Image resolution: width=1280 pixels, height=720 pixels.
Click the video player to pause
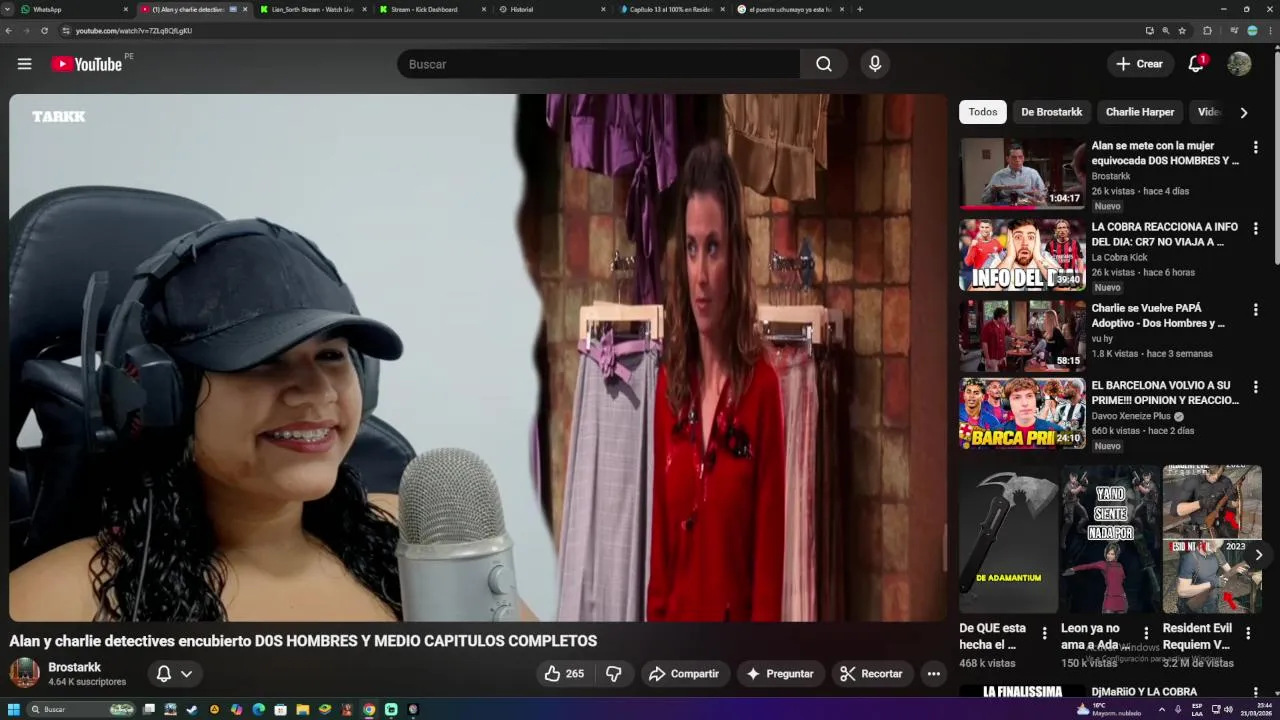pyautogui.click(x=478, y=358)
